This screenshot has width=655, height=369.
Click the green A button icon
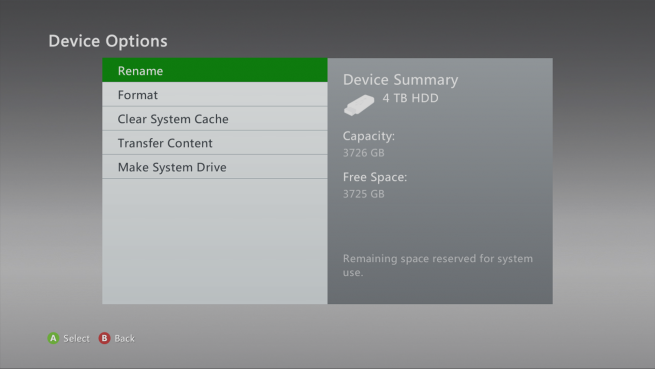pyautogui.click(x=53, y=338)
